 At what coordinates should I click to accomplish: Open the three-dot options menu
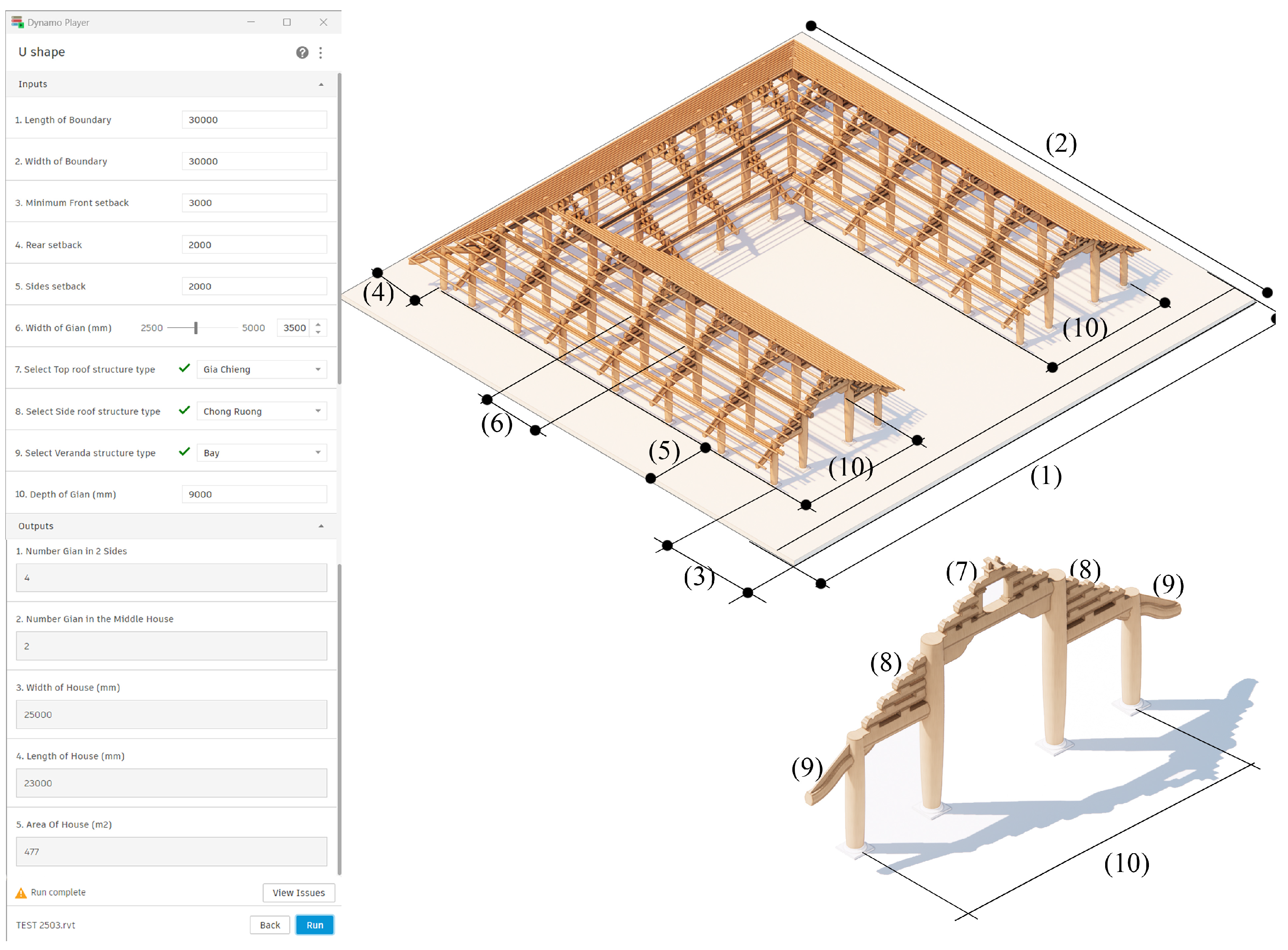[321, 53]
